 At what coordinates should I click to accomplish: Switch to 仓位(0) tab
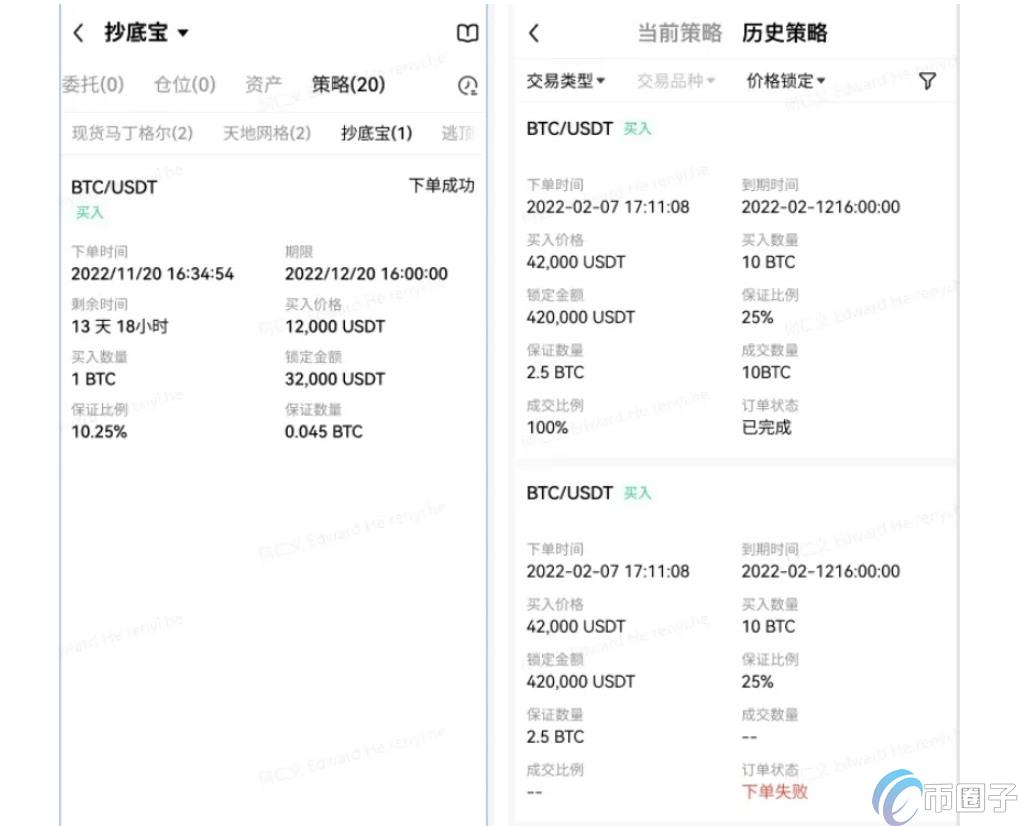[x=184, y=84]
